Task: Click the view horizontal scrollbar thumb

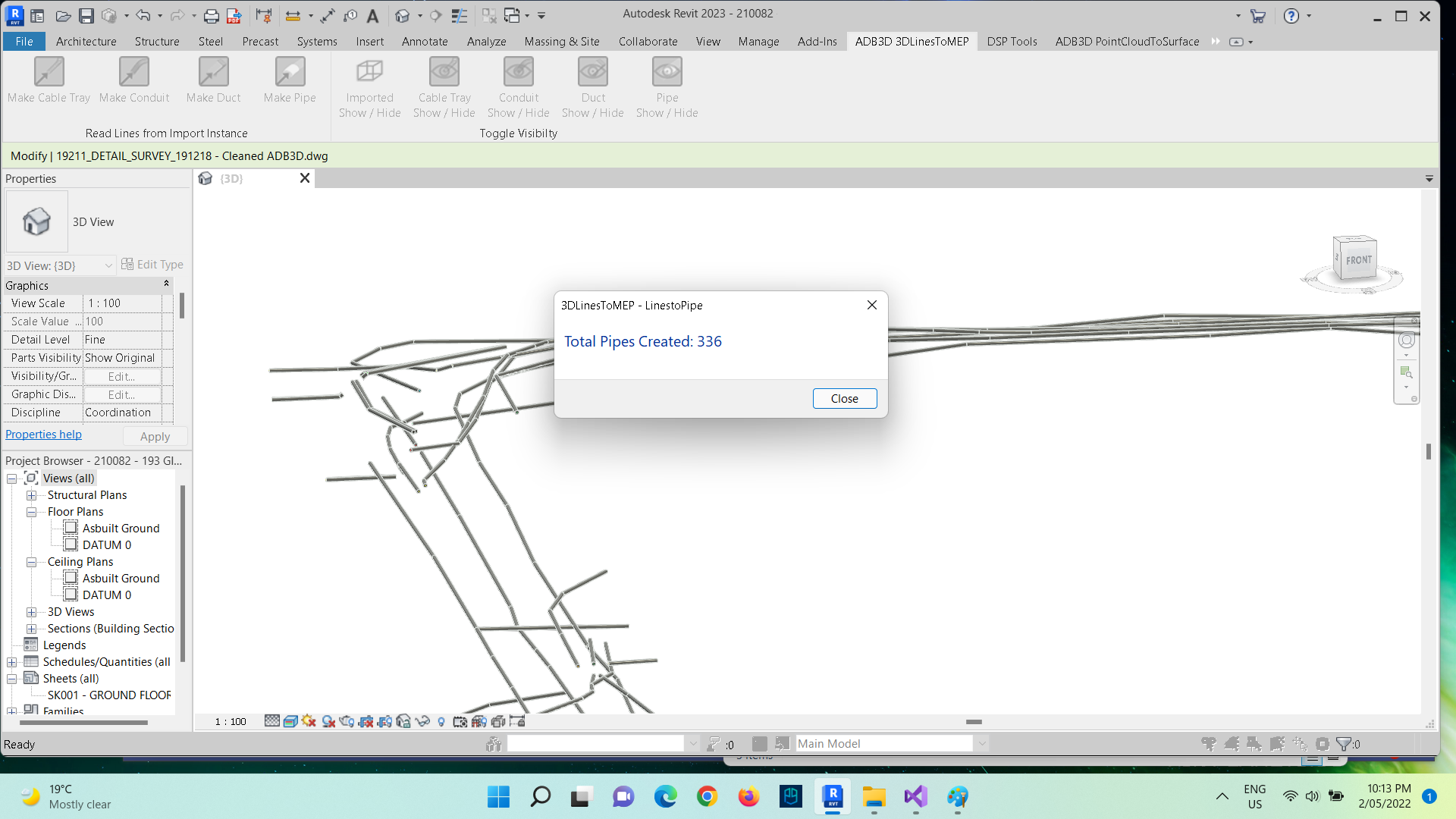Action: pos(974,722)
